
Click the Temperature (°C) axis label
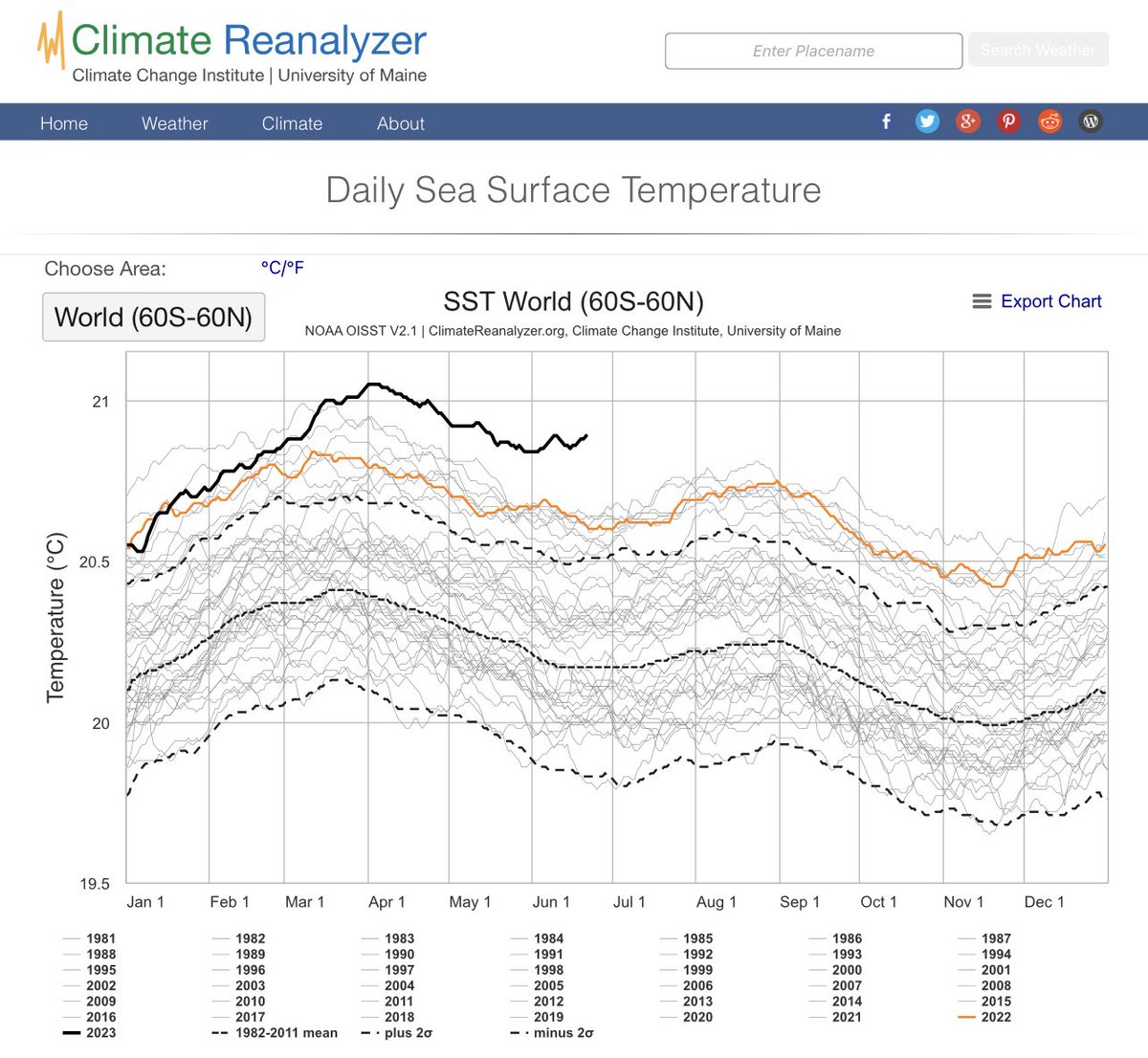click(55, 618)
